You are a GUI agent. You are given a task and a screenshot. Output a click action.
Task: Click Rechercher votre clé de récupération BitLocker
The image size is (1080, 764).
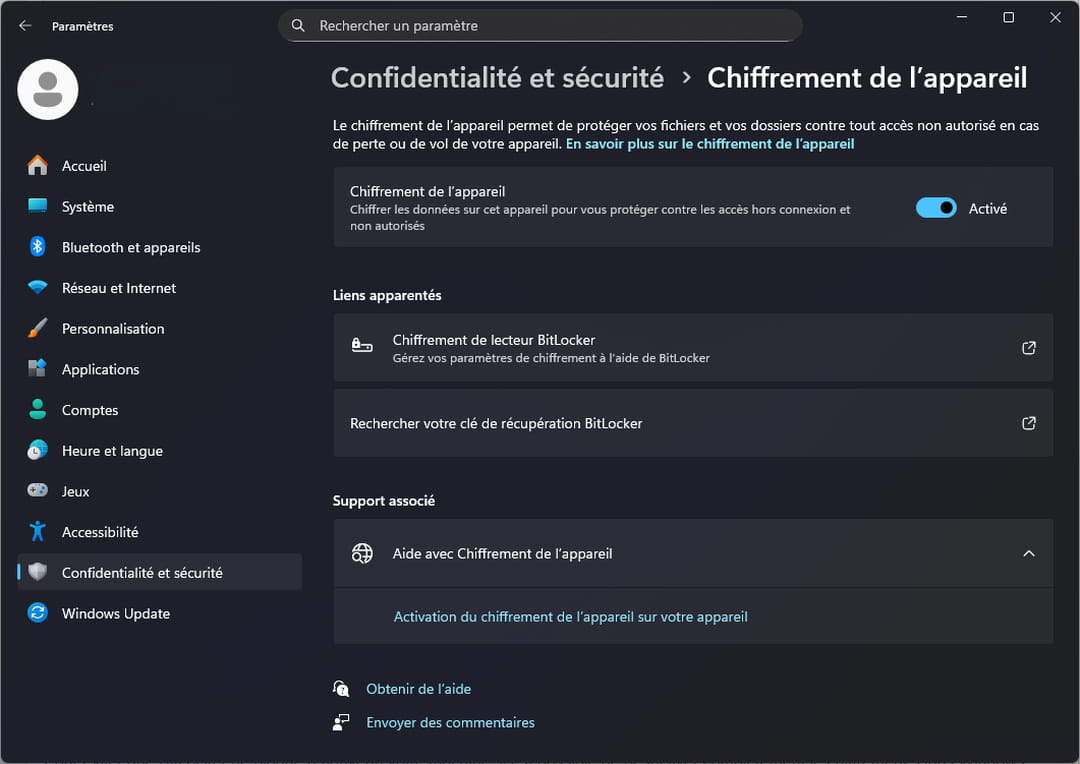click(496, 424)
